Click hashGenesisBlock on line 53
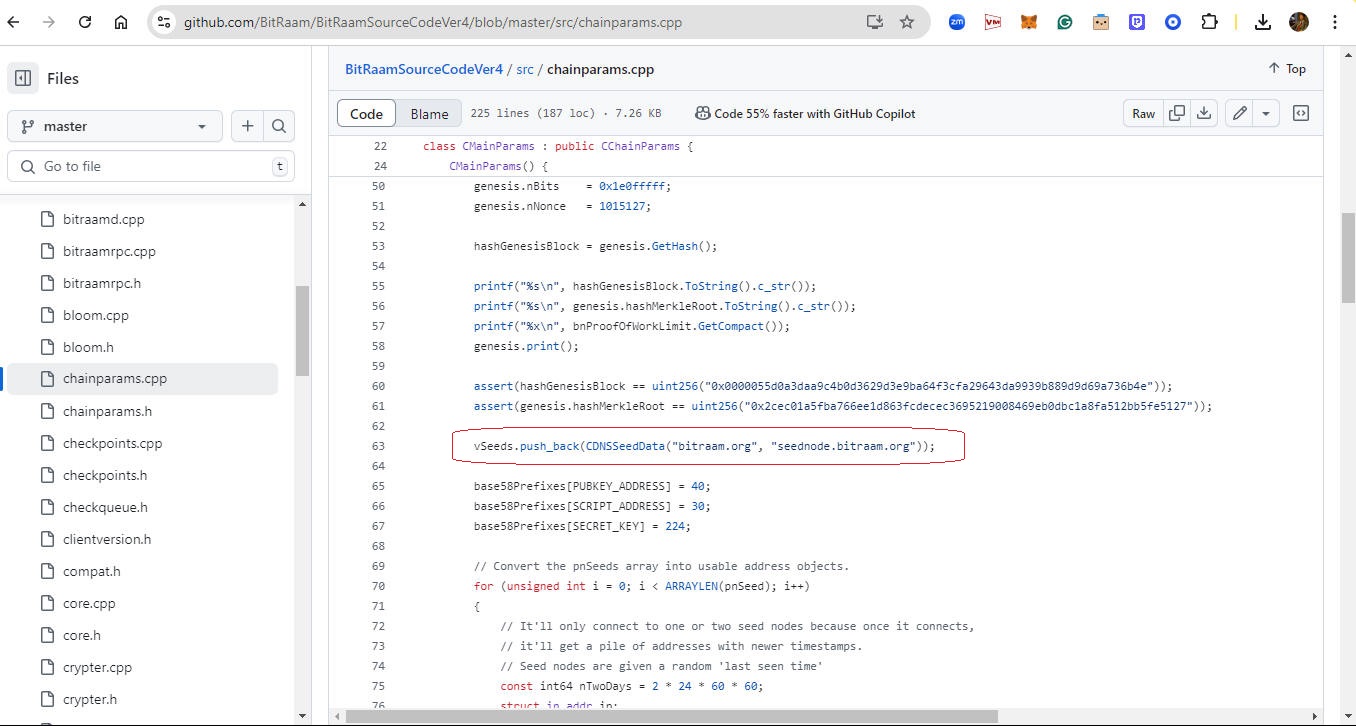1356x726 pixels. pos(526,246)
